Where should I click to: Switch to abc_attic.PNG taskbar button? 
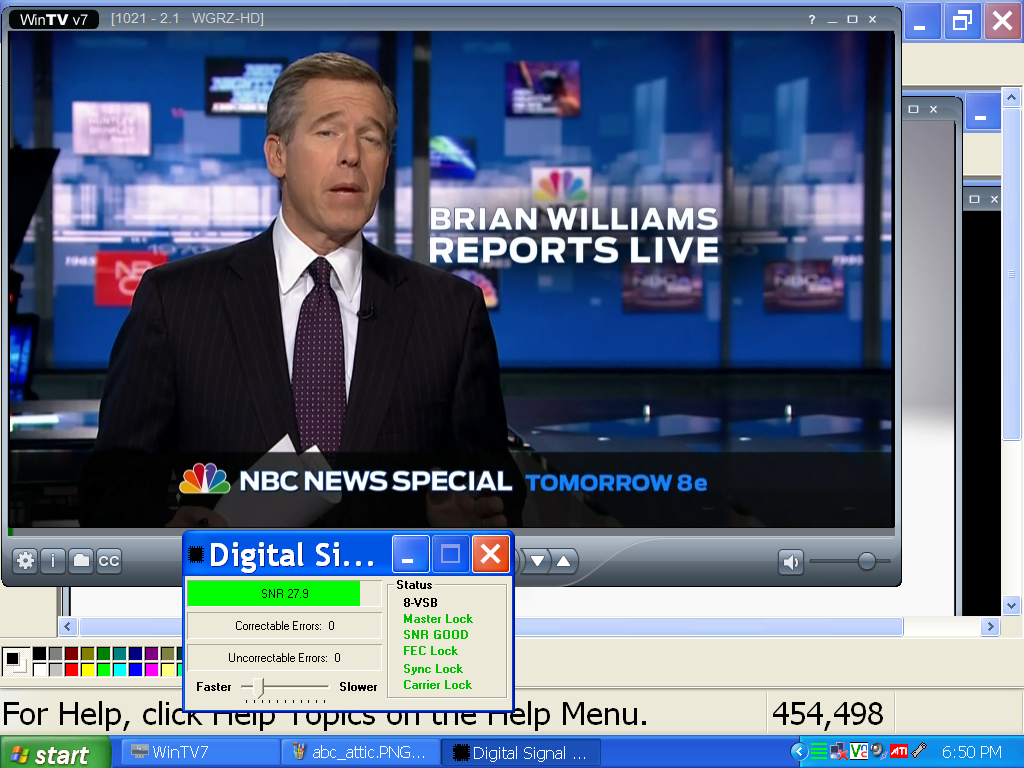click(359, 752)
